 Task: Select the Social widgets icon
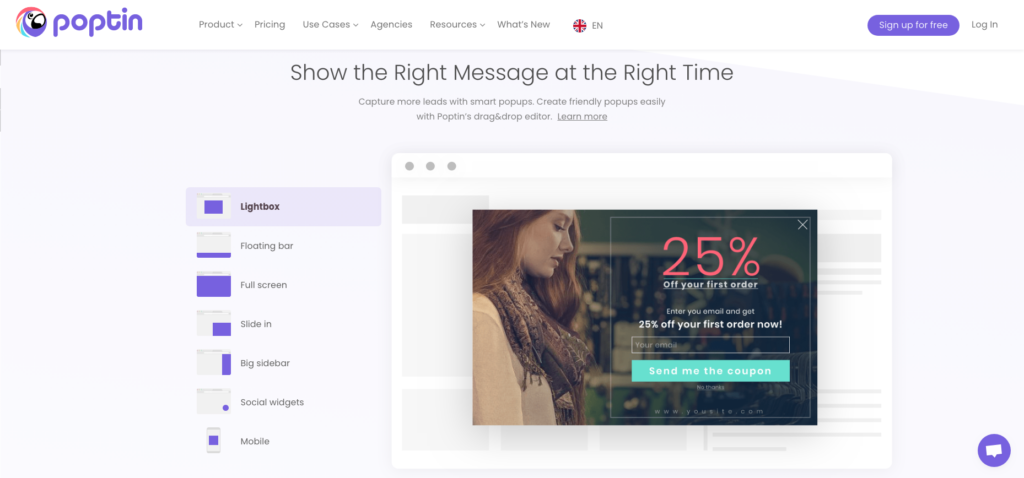pyautogui.click(x=214, y=402)
